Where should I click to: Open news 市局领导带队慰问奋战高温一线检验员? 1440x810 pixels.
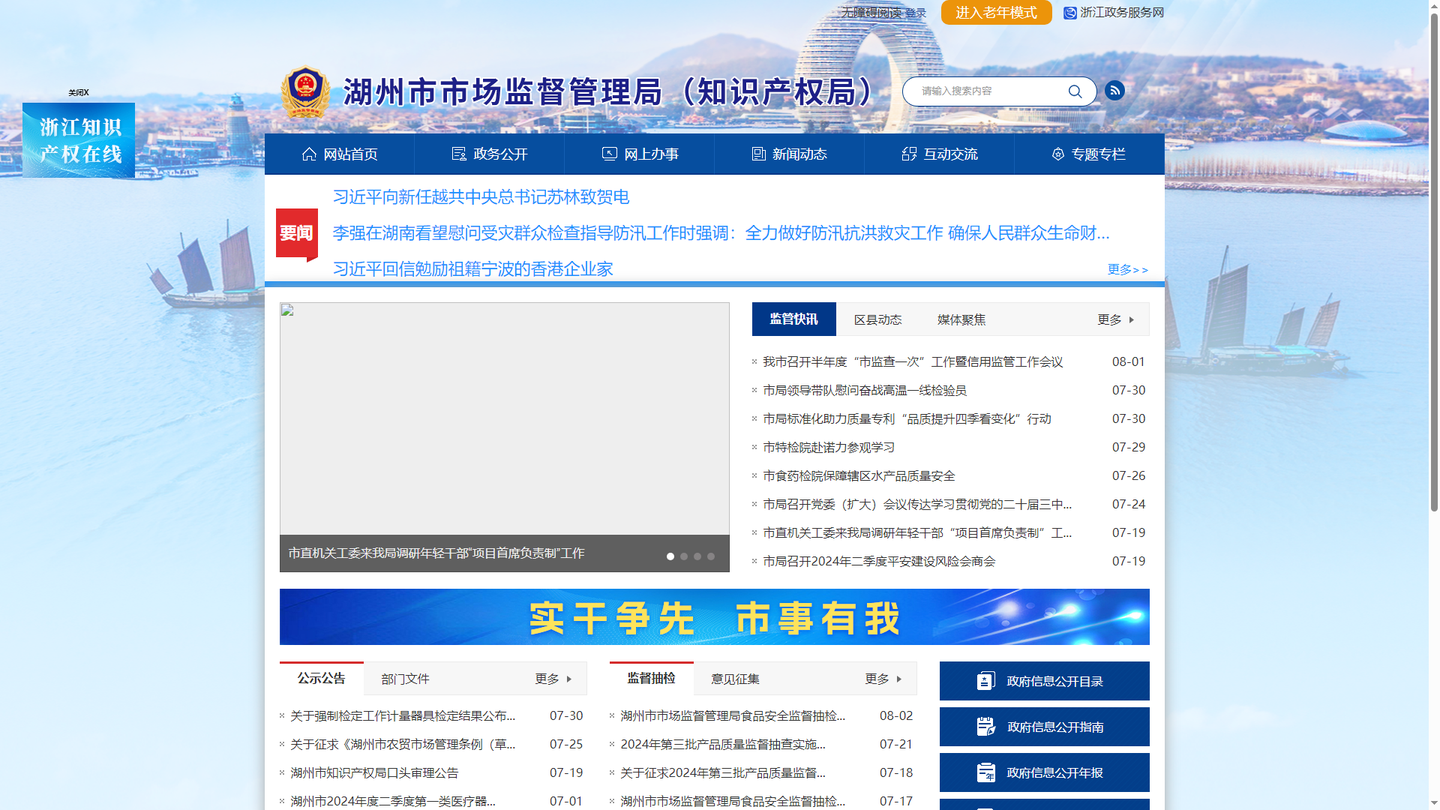pyautogui.click(x=865, y=390)
